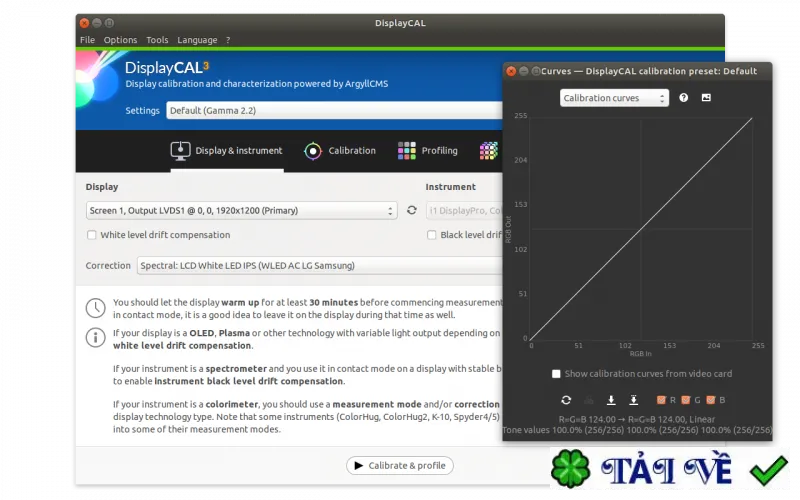Screen dimensions: 800x500
Task: Open the File menu
Action: (87, 40)
